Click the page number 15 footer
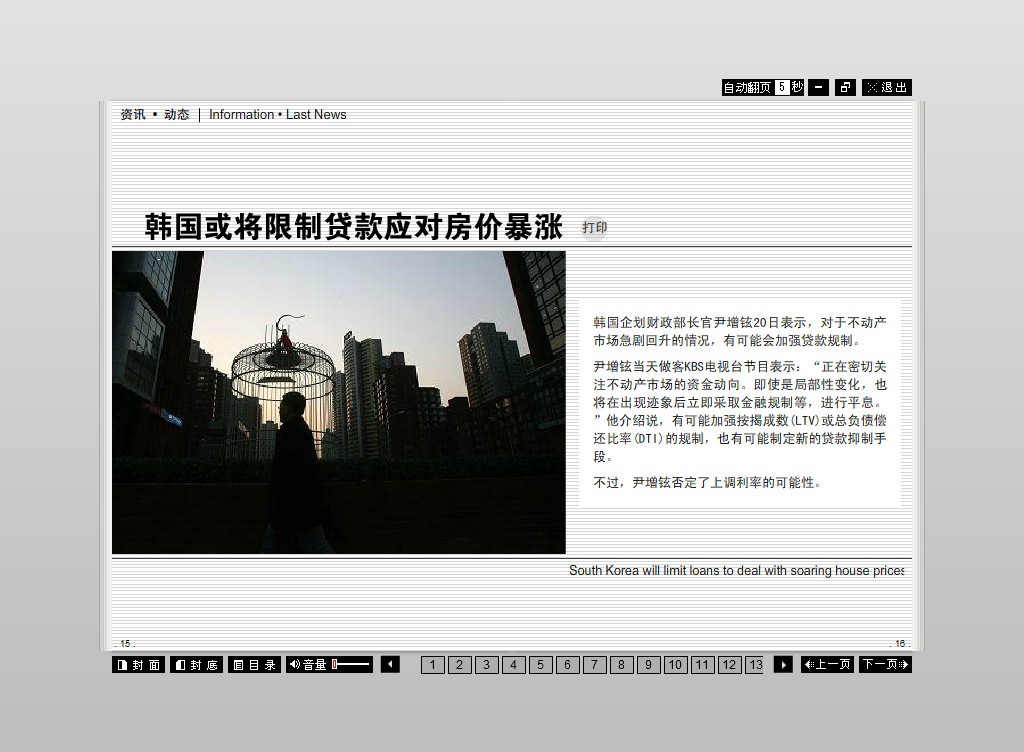This screenshot has height=752, width=1024. point(125,644)
